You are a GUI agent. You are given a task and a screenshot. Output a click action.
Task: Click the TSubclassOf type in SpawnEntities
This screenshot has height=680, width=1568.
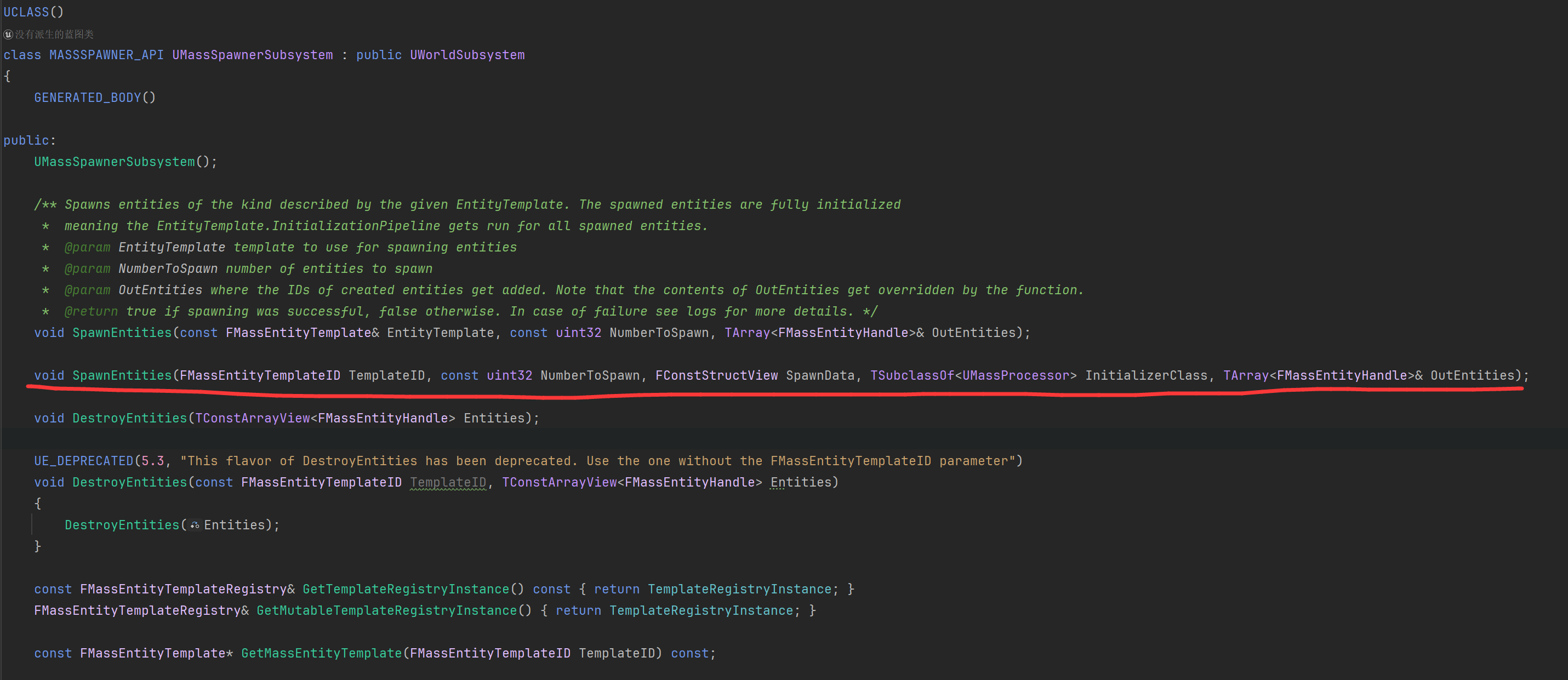(912, 375)
